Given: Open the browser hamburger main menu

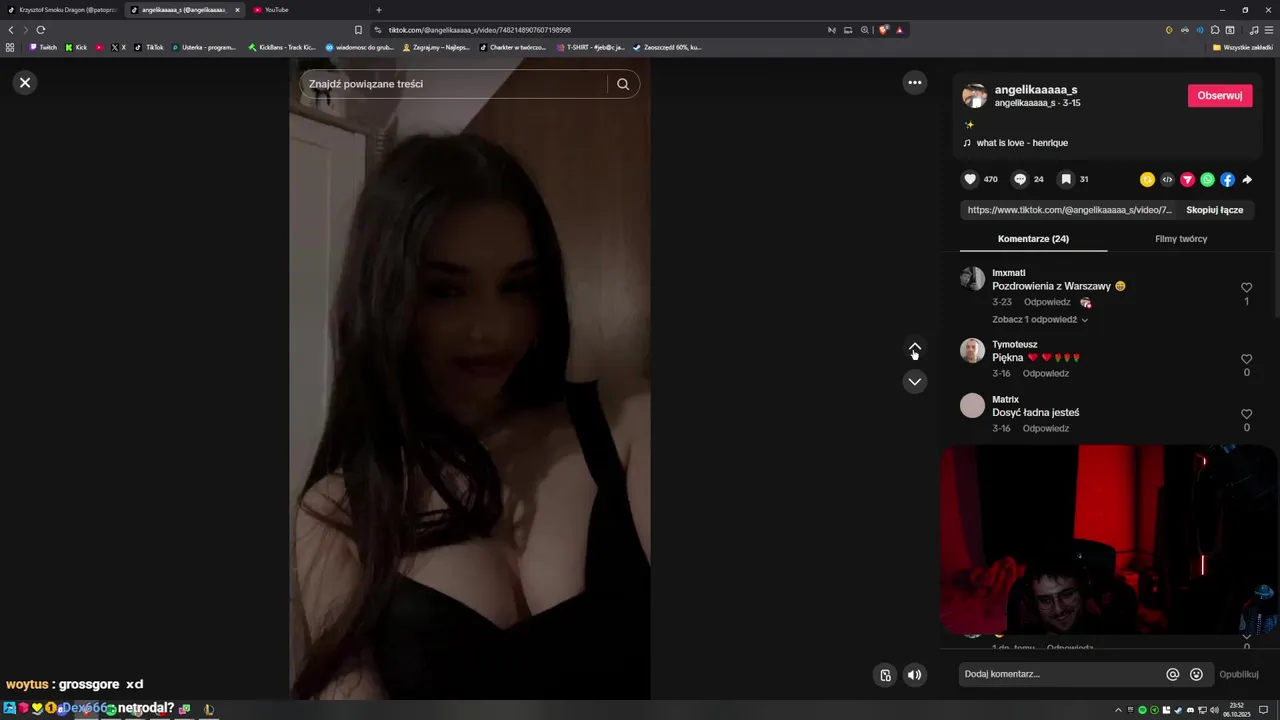Looking at the screenshot, I should [x=1268, y=30].
